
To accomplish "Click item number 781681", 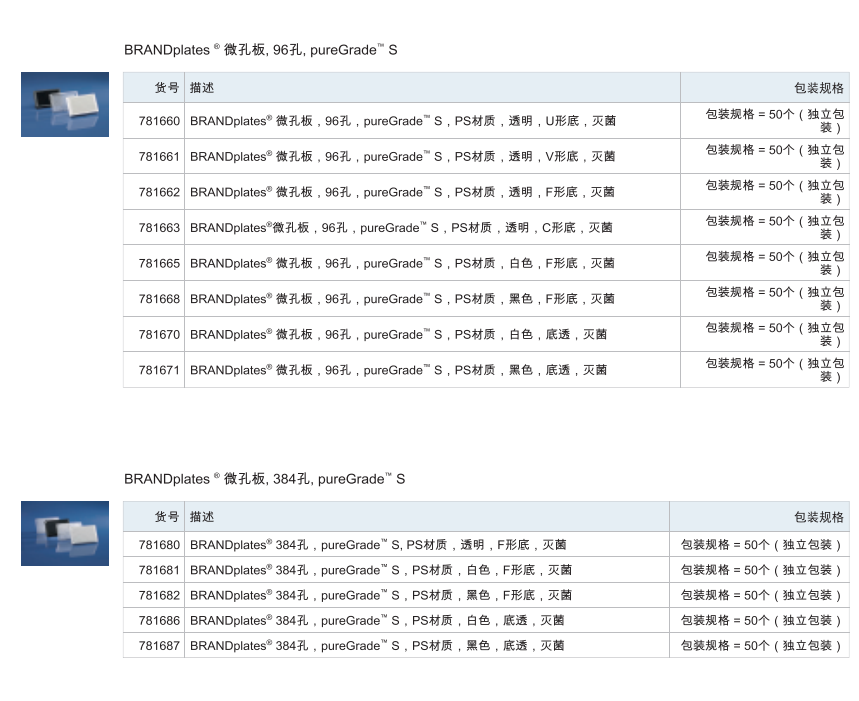I will pyautogui.click(x=159, y=570).
